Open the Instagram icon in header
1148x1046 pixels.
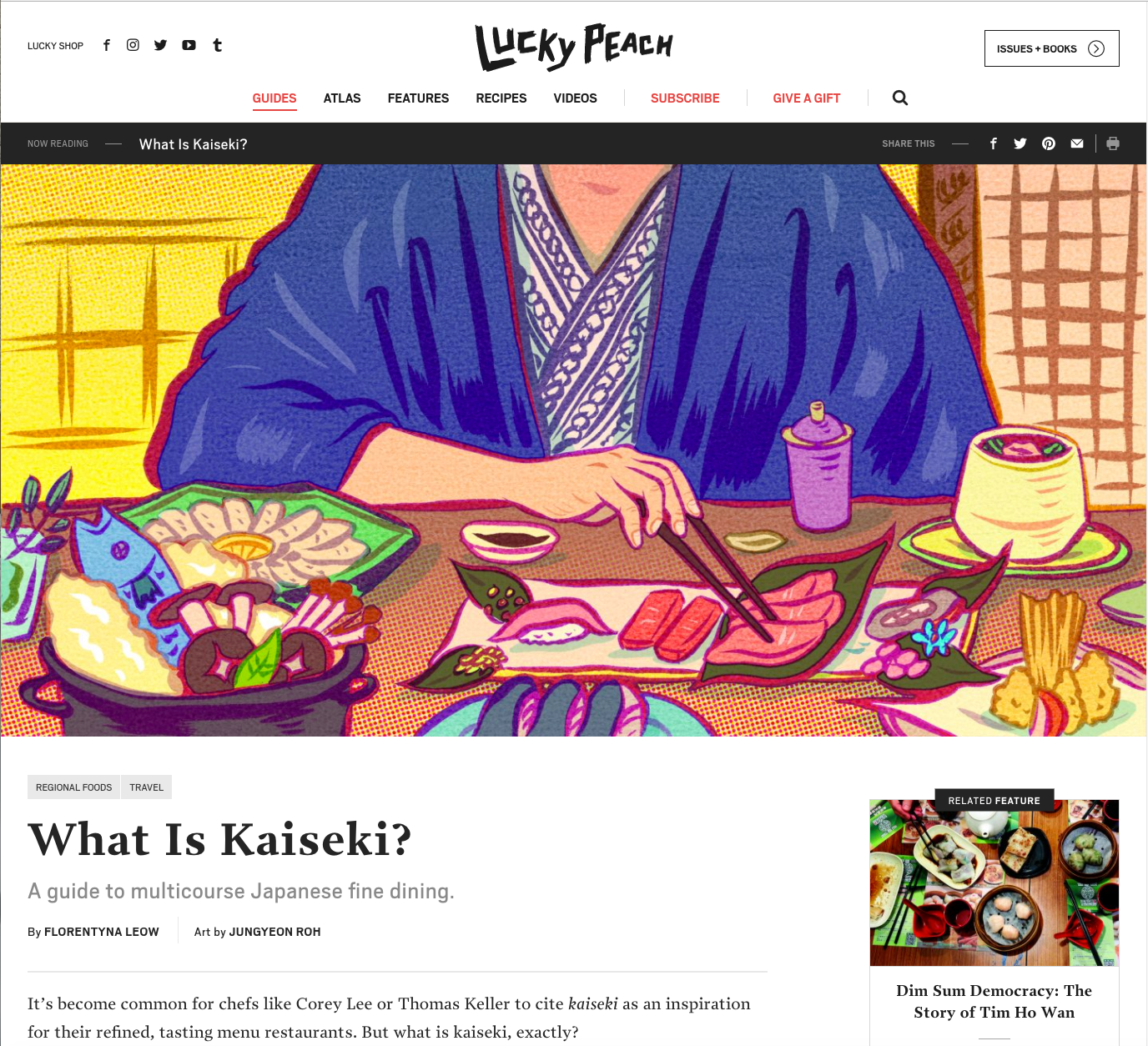pyautogui.click(x=133, y=45)
